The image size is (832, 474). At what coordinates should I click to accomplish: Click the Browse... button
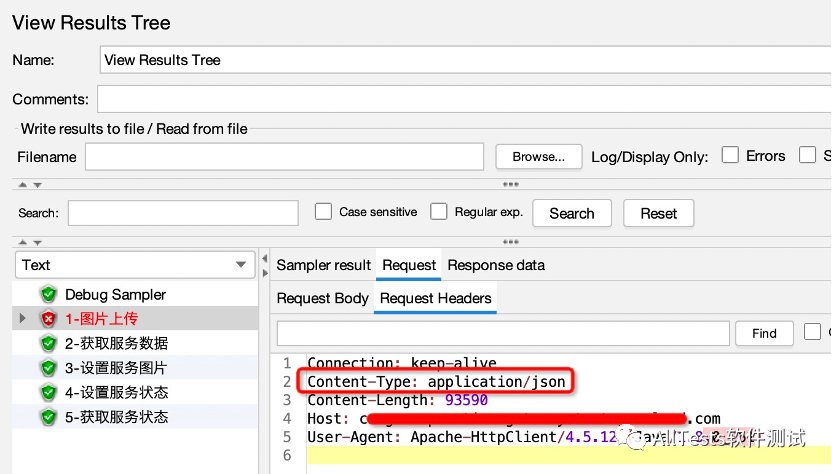(x=538, y=157)
